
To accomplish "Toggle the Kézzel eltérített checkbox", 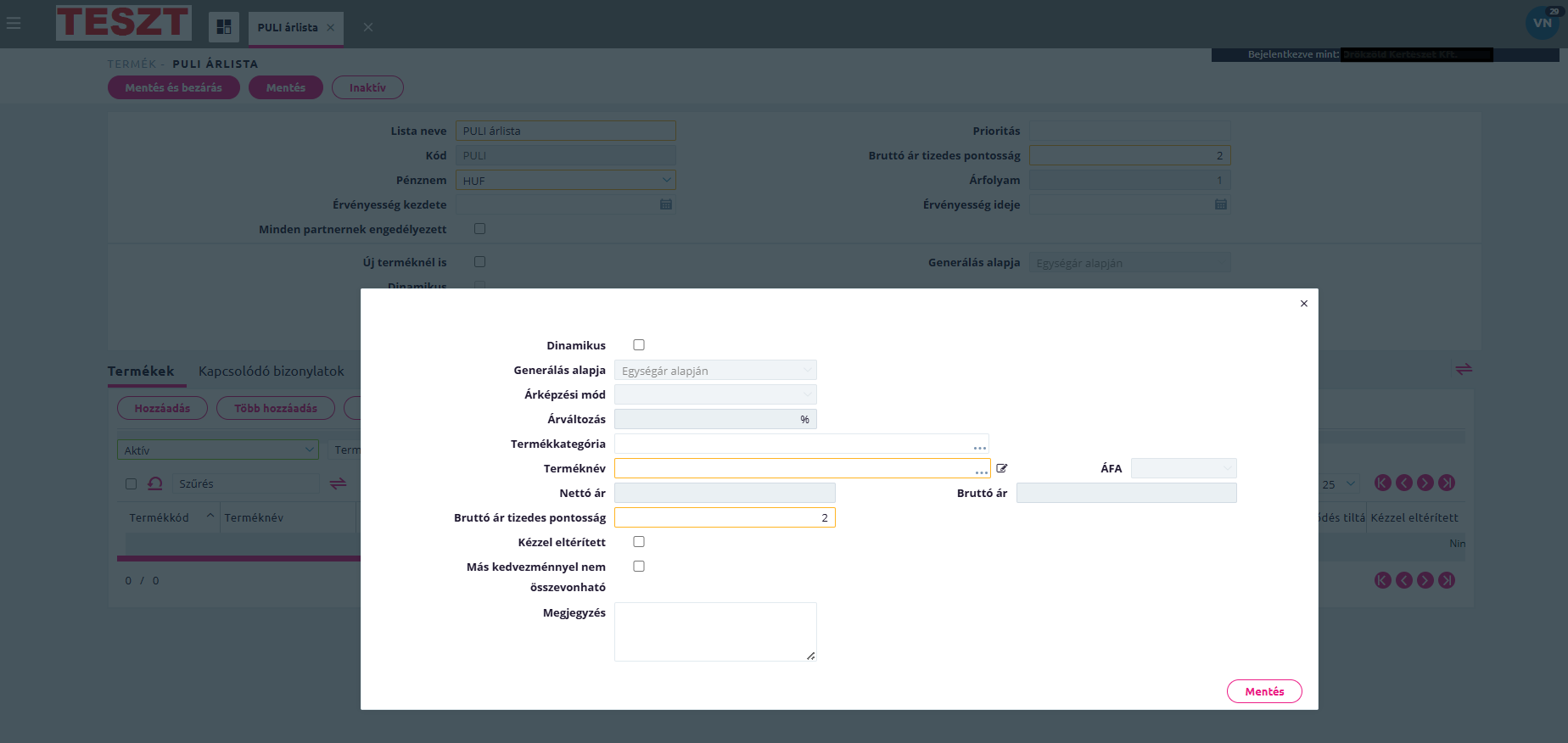I will [639, 542].
